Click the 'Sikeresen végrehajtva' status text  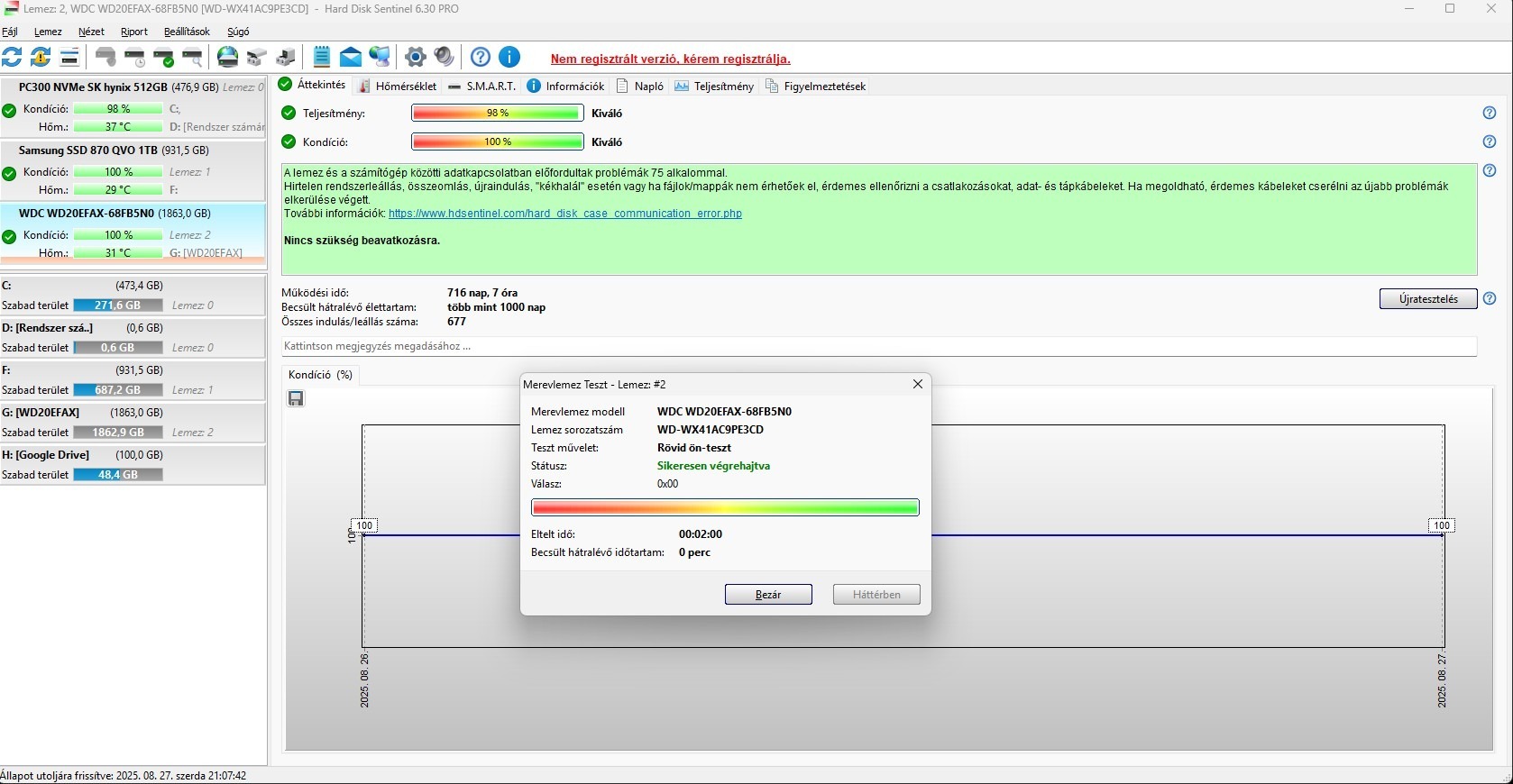coord(713,466)
